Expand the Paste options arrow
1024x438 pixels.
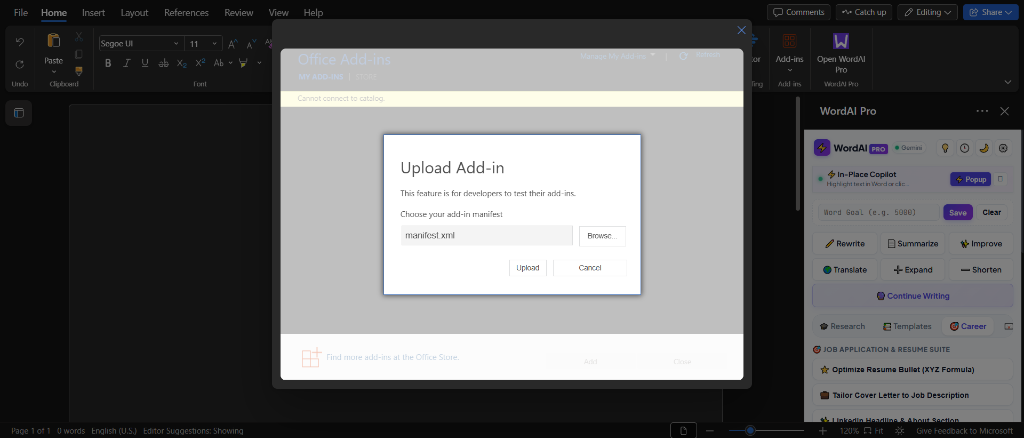click(x=54, y=70)
